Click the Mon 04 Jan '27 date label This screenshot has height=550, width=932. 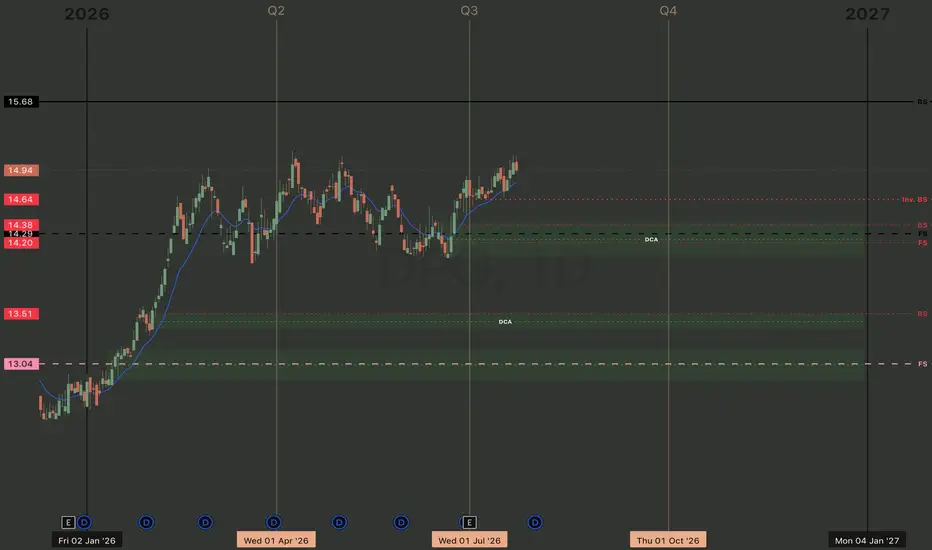(867, 540)
